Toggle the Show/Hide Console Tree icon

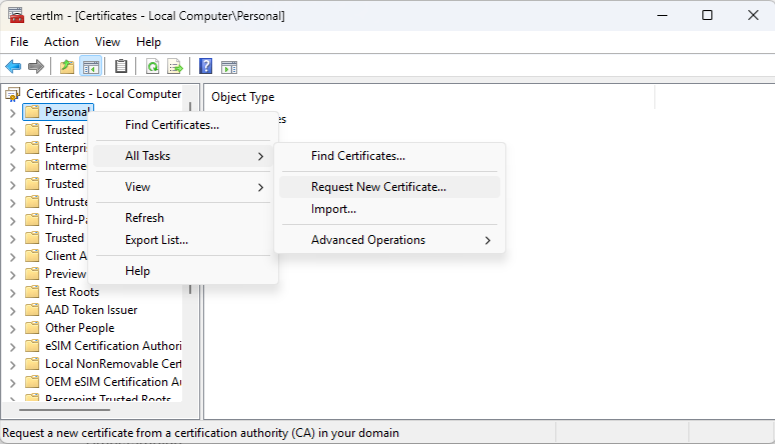pyautogui.click(x=90, y=67)
